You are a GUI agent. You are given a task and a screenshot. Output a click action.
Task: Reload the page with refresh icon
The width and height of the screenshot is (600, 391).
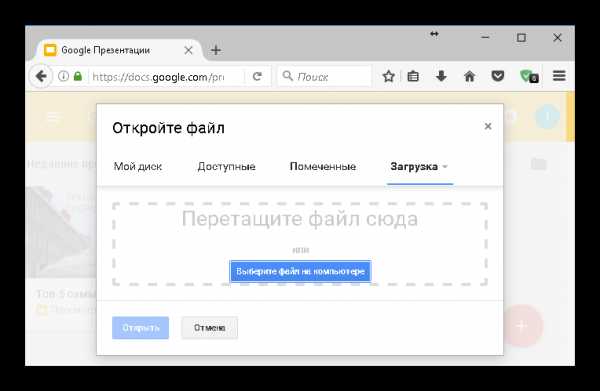click(x=257, y=77)
